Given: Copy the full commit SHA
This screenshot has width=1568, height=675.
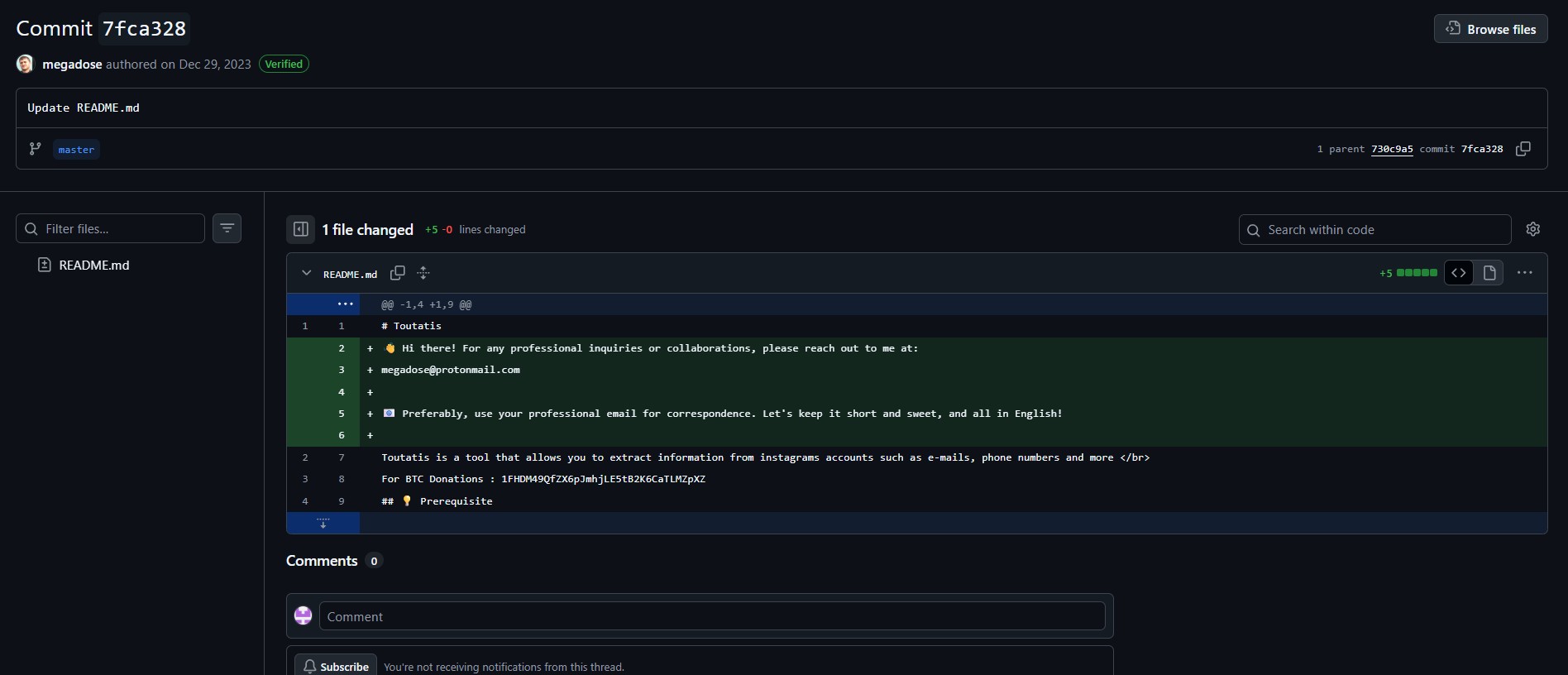Looking at the screenshot, I should [1523, 149].
